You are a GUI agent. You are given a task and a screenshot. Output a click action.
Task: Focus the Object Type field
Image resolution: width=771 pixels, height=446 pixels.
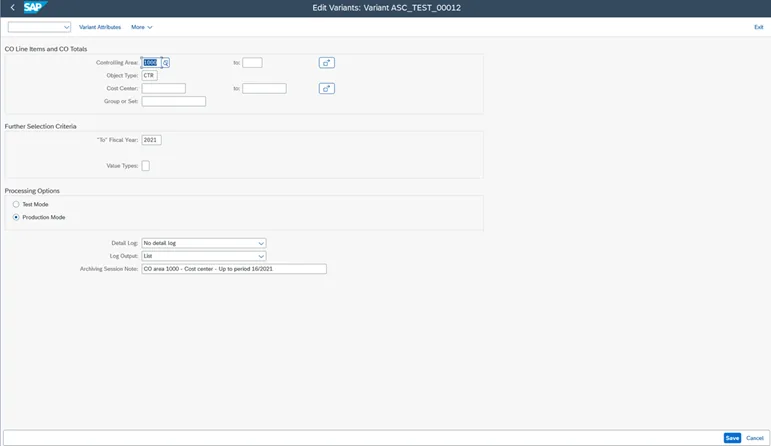click(x=149, y=75)
